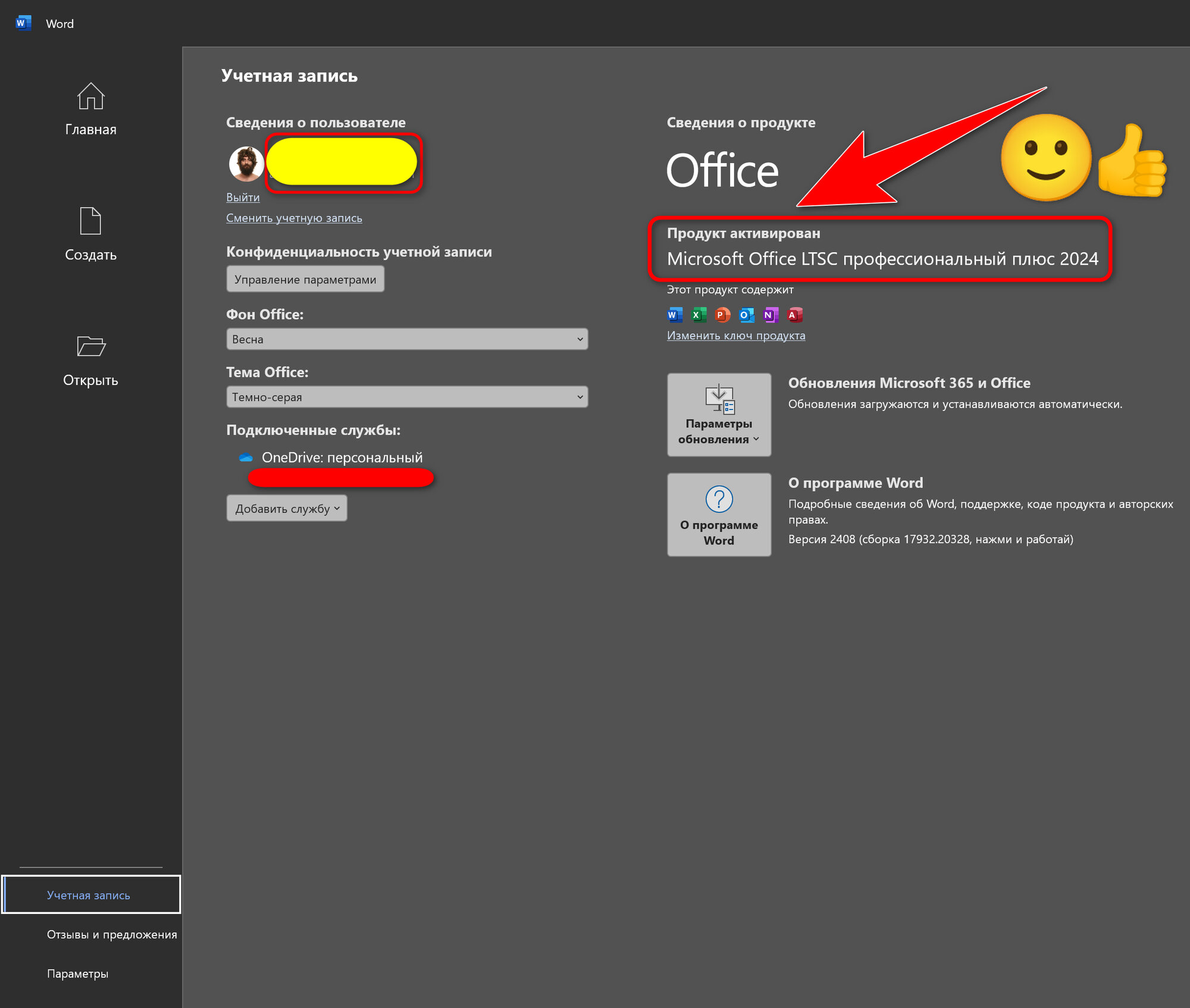Open the Тема Office dropdown showing Темно-серая
Image resolution: width=1190 pixels, height=1008 pixels.
click(x=407, y=397)
